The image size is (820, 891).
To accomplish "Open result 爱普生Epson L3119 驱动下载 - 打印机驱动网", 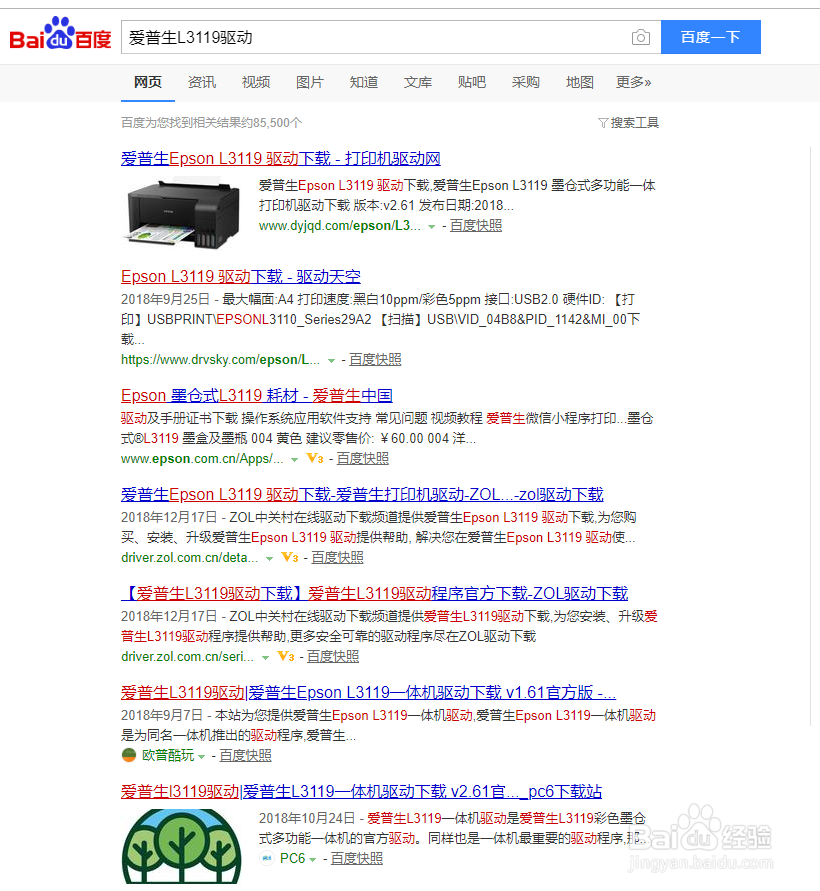I will tap(281, 159).
